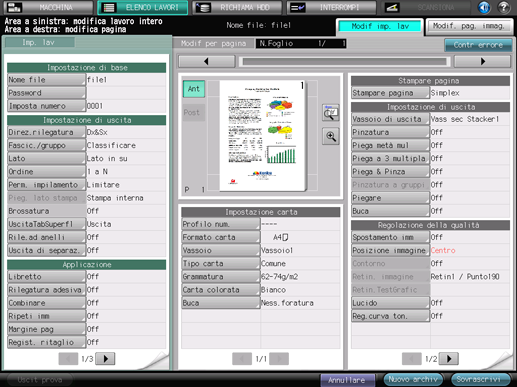Go to previous sheet with left arrow

click(x=207, y=61)
